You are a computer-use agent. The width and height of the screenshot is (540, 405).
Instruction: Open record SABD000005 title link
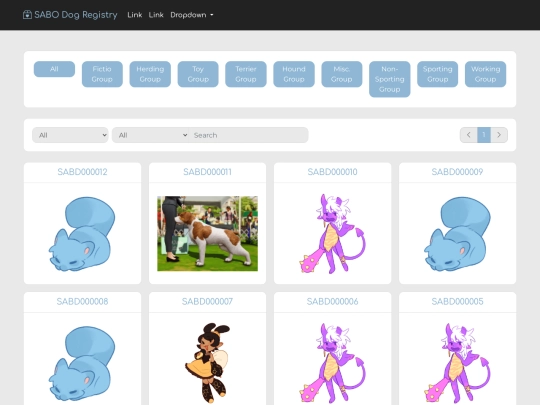coord(457,301)
